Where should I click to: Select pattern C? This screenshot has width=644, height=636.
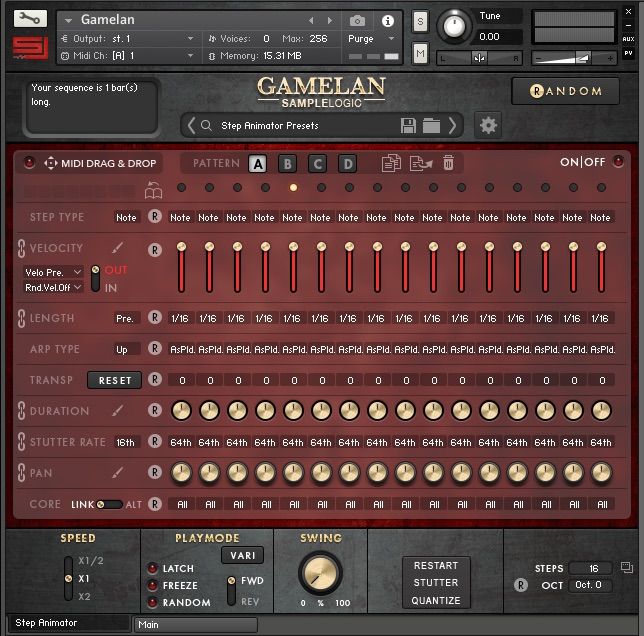[x=317, y=164]
